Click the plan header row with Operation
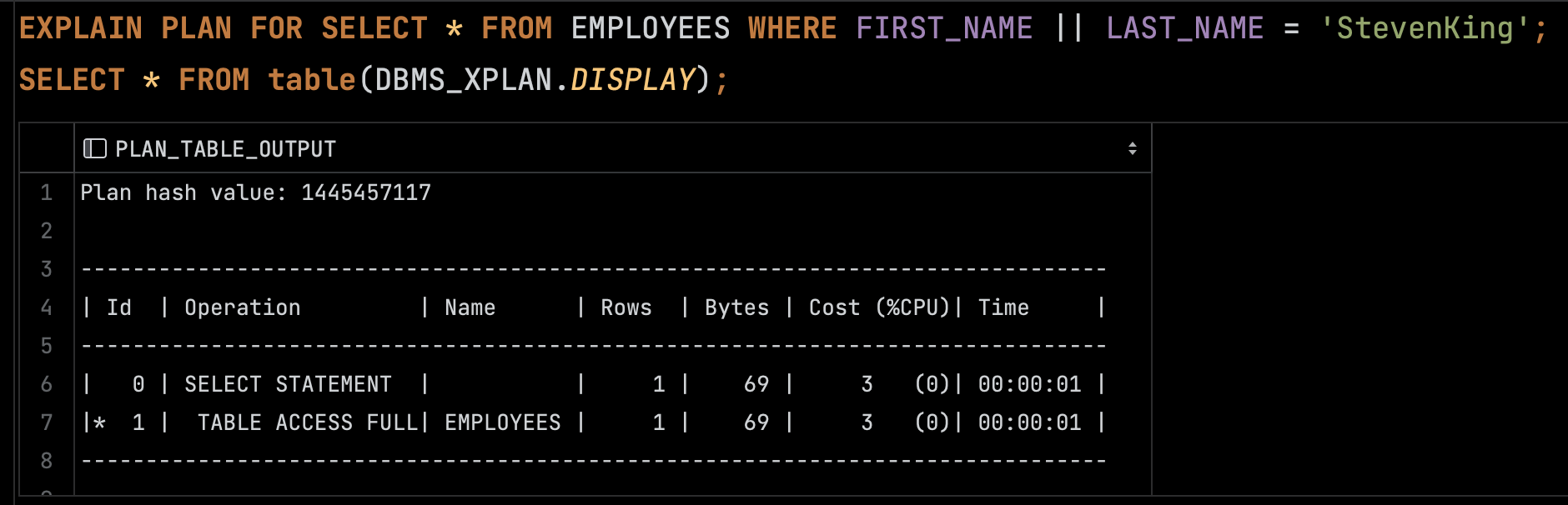The image size is (1568, 505). [613, 307]
